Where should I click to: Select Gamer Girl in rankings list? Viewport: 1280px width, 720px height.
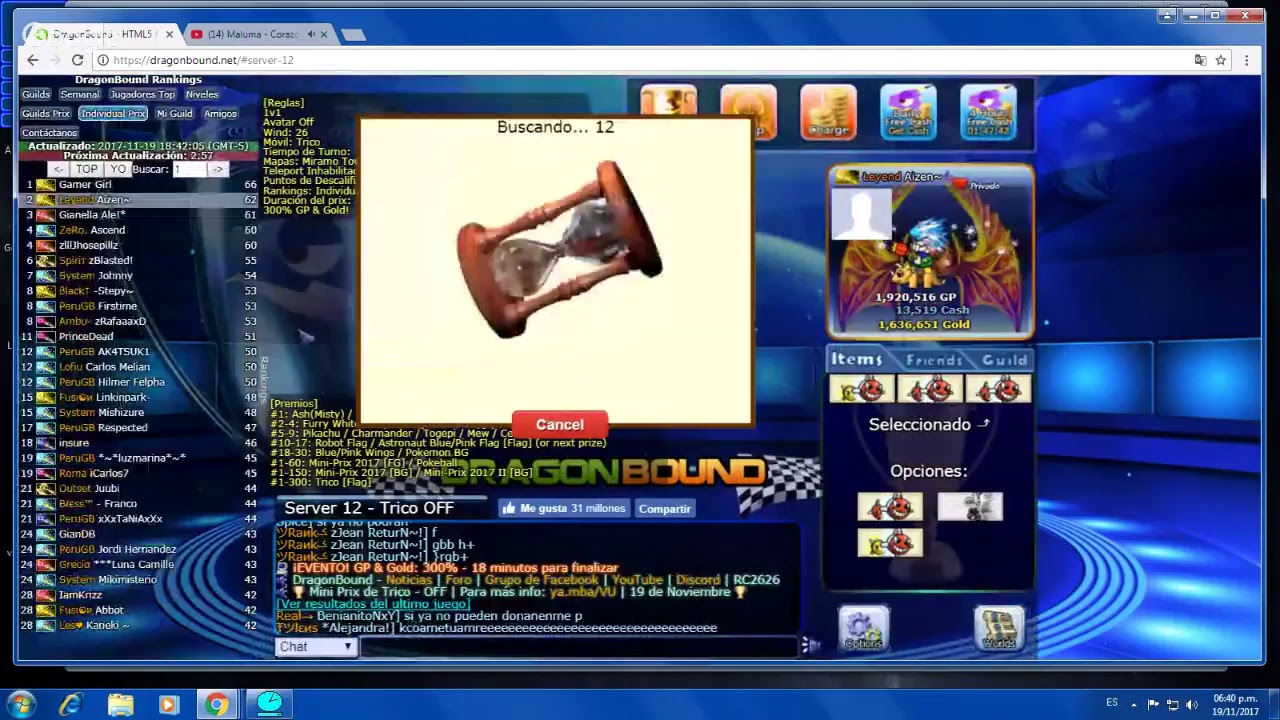[x=140, y=184]
